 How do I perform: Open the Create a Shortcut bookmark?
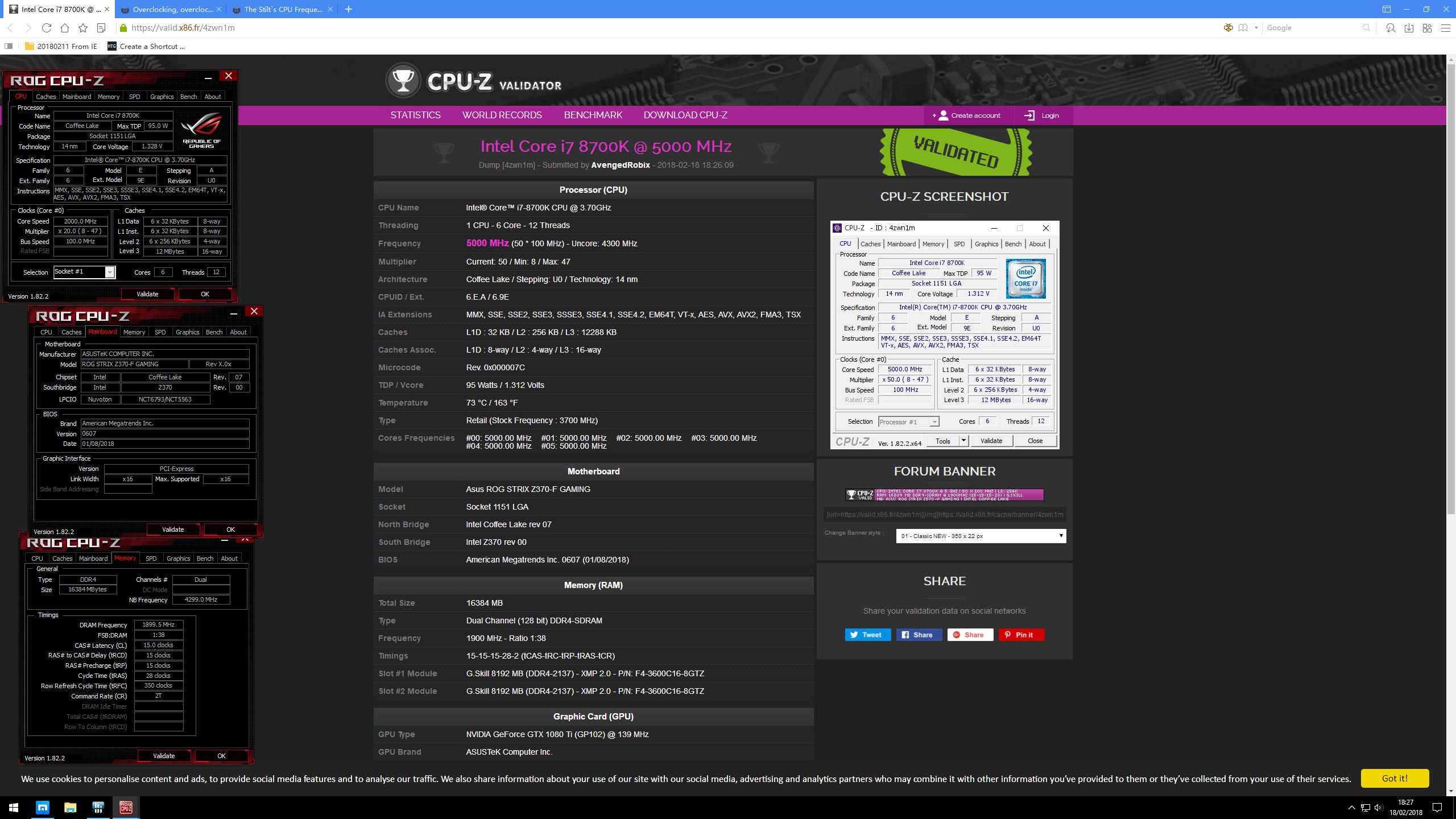146,47
